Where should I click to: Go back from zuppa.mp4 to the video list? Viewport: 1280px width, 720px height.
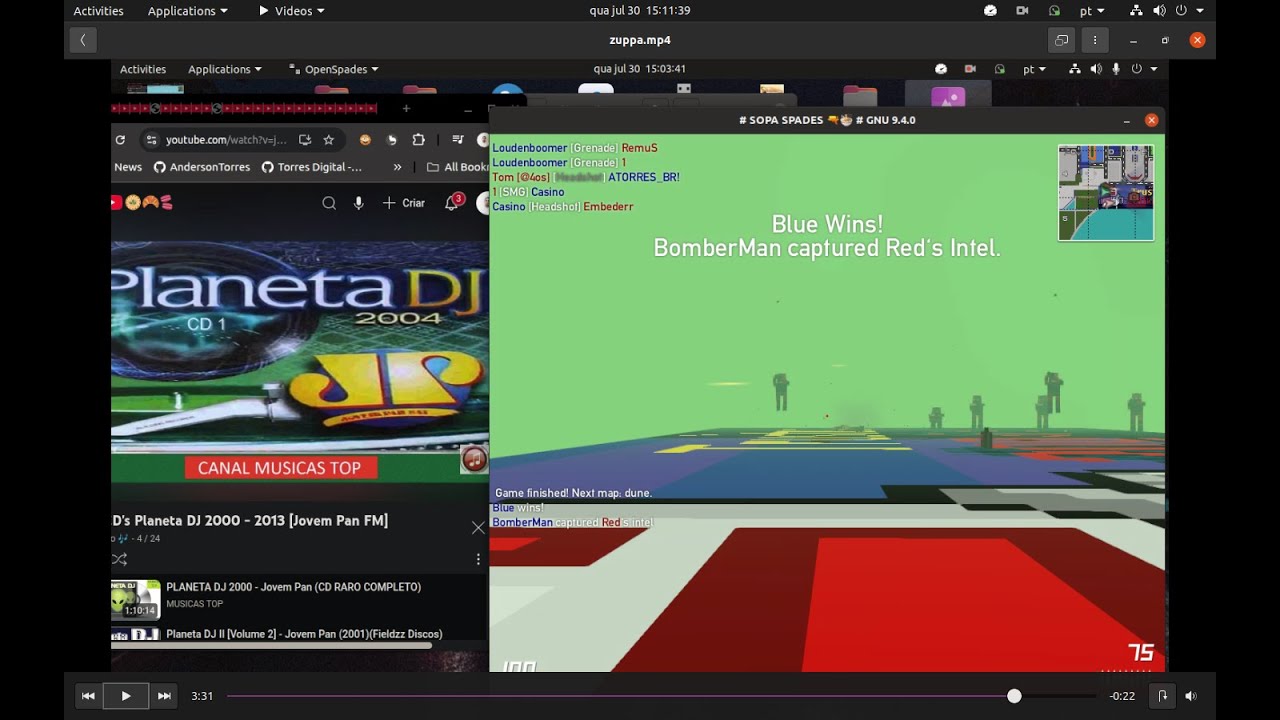coord(83,40)
